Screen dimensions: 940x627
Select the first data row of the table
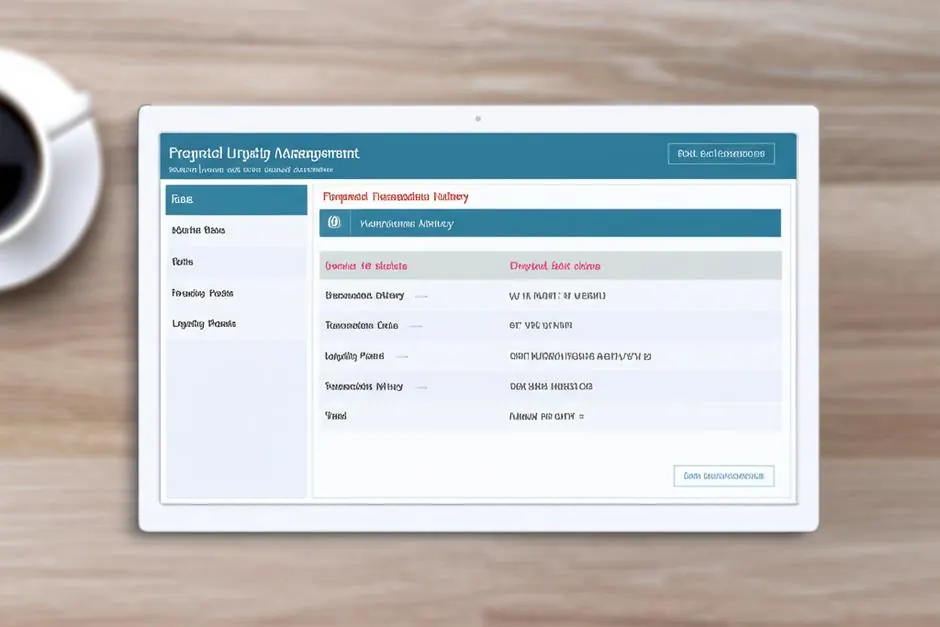[x=550, y=296]
